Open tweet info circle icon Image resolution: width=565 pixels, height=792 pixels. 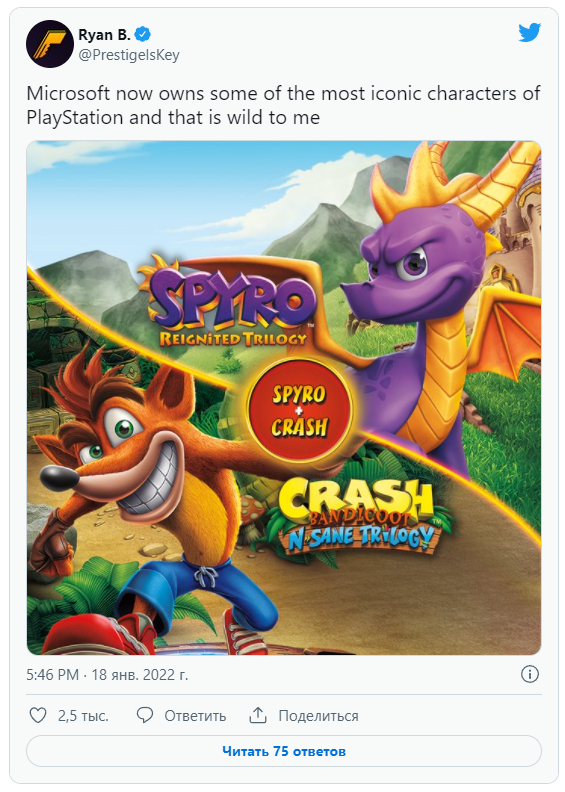[530, 674]
